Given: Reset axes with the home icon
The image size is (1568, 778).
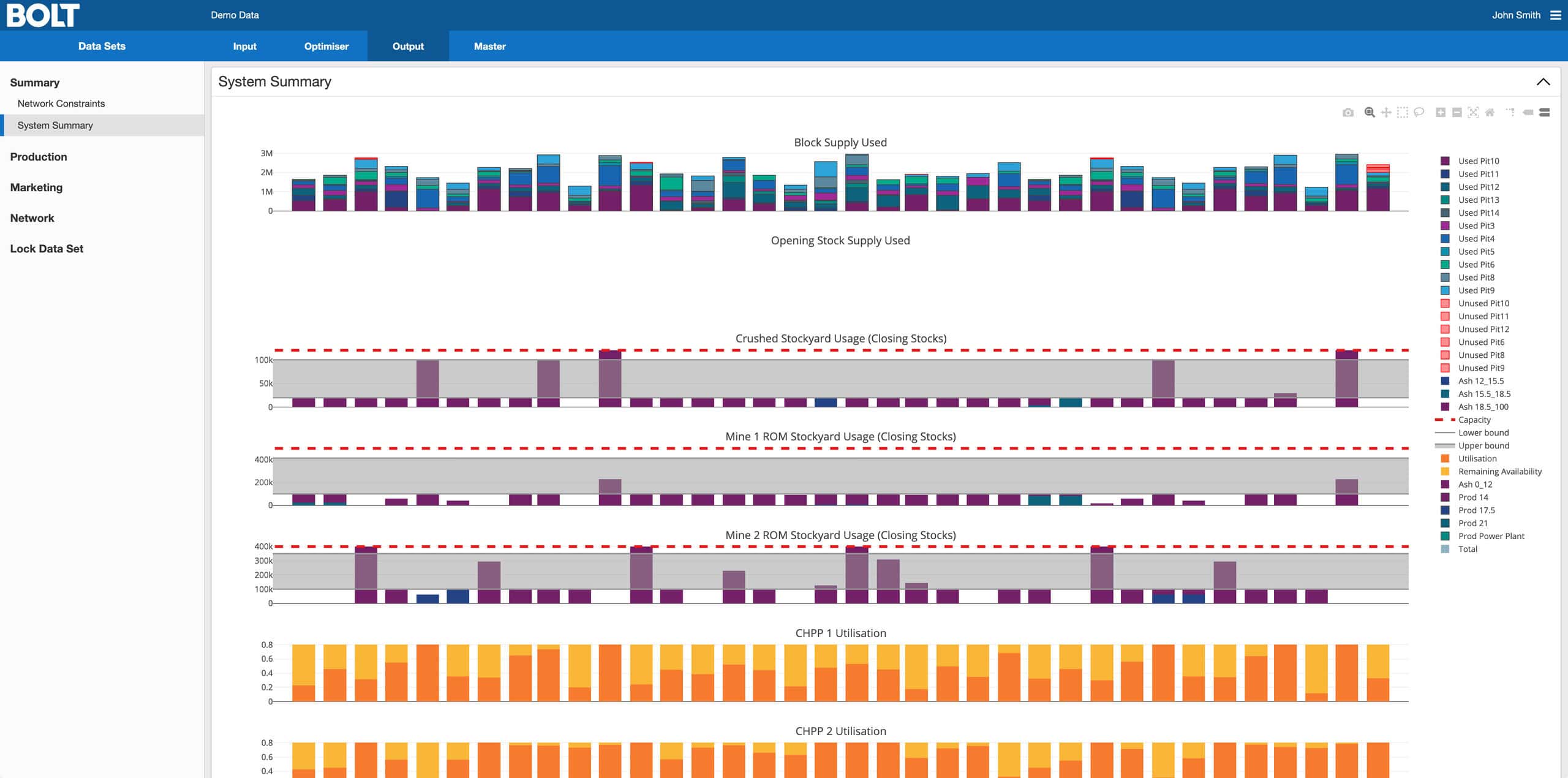Looking at the screenshot, I should [x=1490, y=113].
